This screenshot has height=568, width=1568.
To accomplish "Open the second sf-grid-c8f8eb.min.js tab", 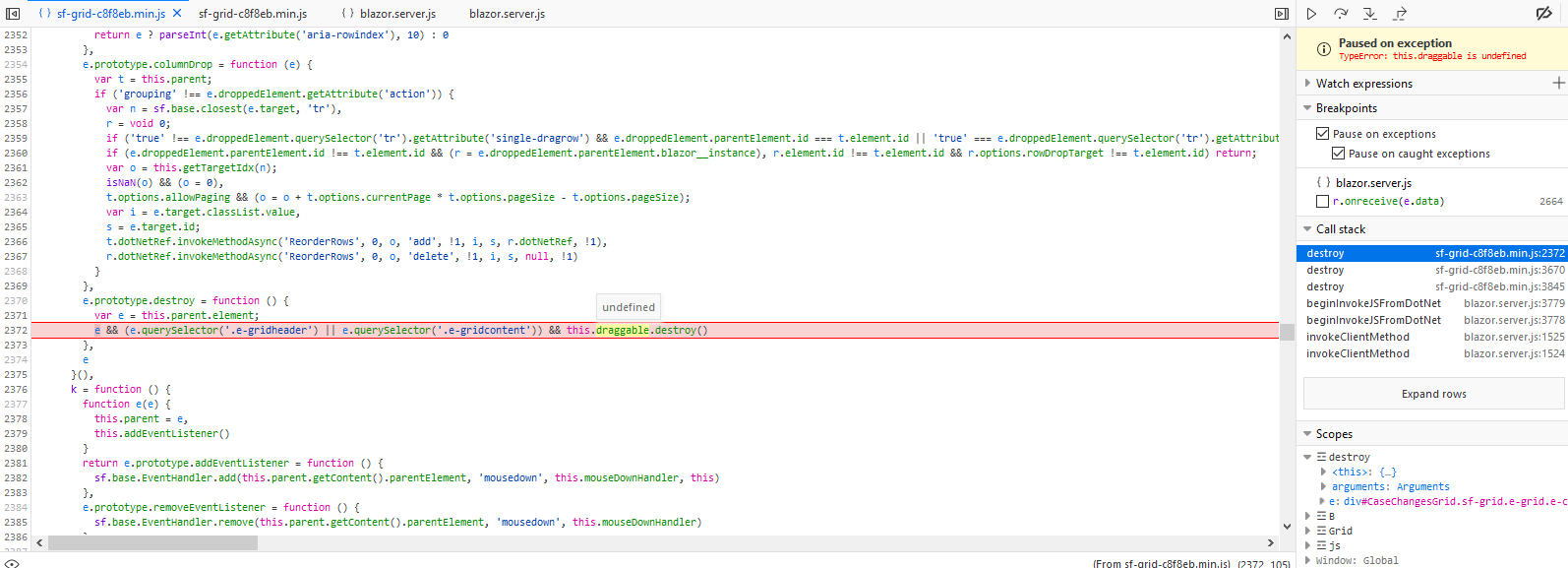I will [252, 14].
